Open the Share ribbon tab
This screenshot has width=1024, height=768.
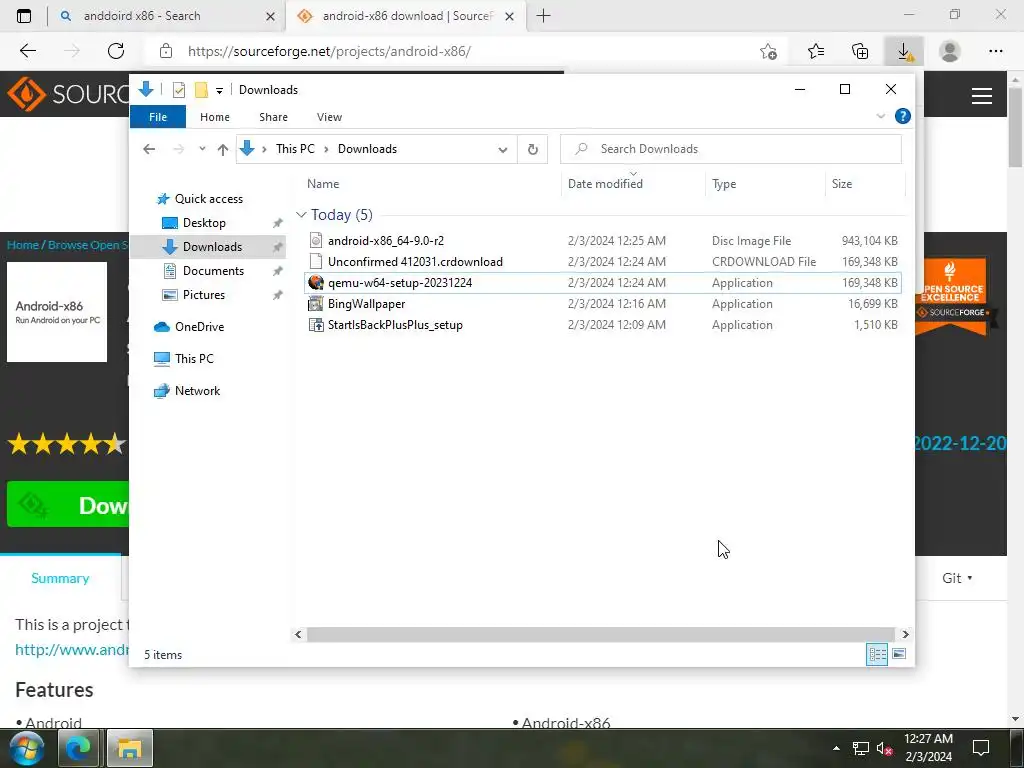tap(273, 117)
